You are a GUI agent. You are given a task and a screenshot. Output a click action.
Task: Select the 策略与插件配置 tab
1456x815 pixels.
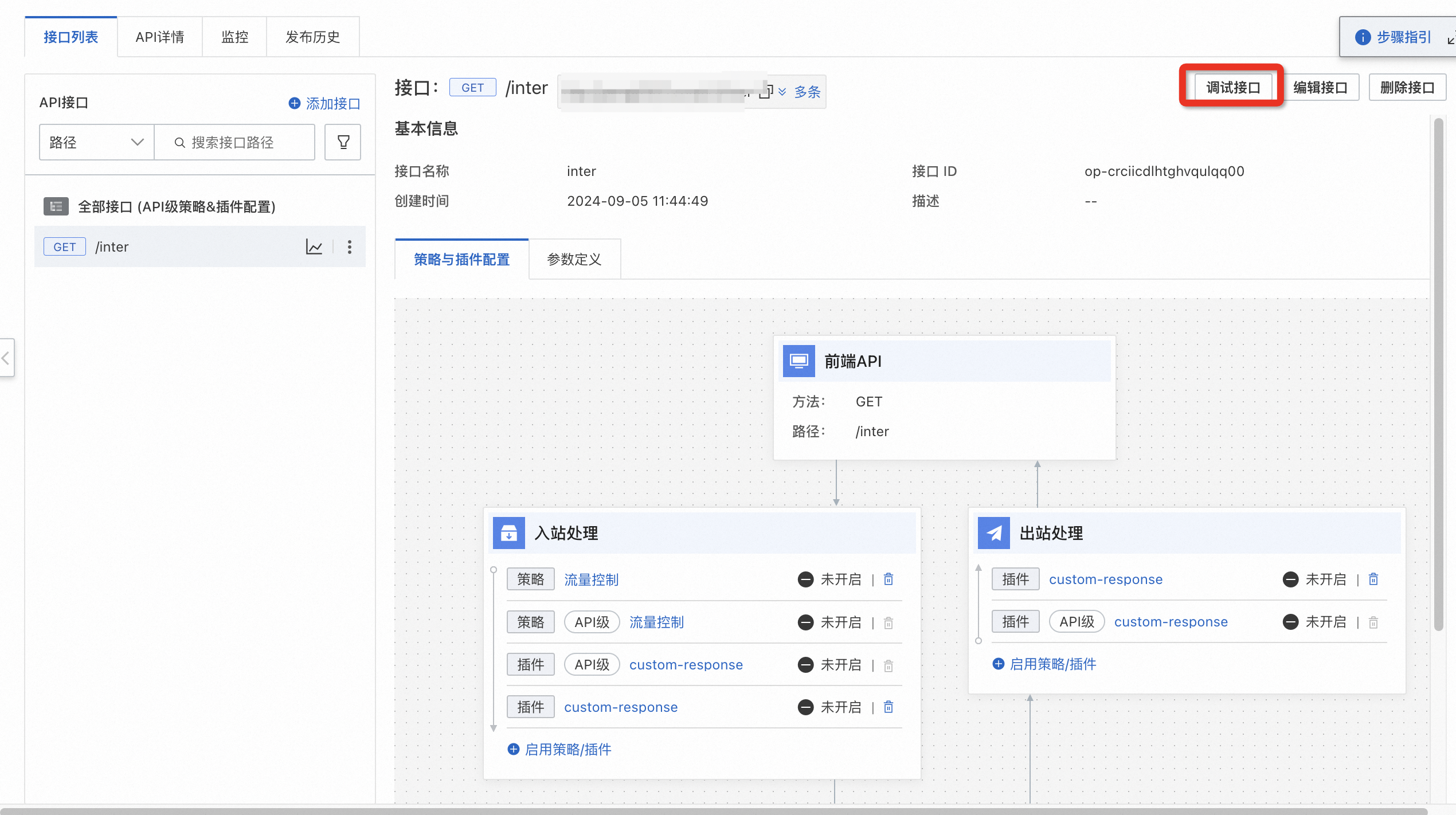[462, 260]
